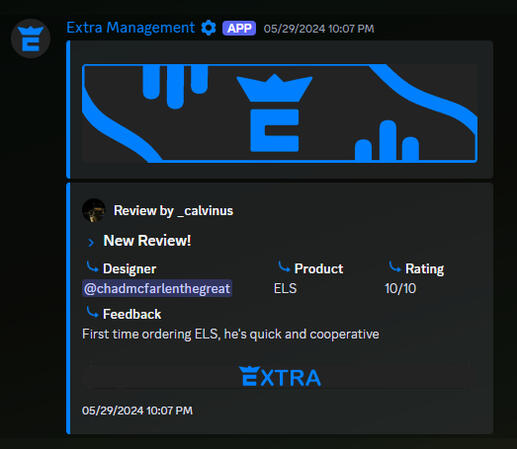517x449 pixels.
Task: Click the Rating field label
Action: coord(424,269)
